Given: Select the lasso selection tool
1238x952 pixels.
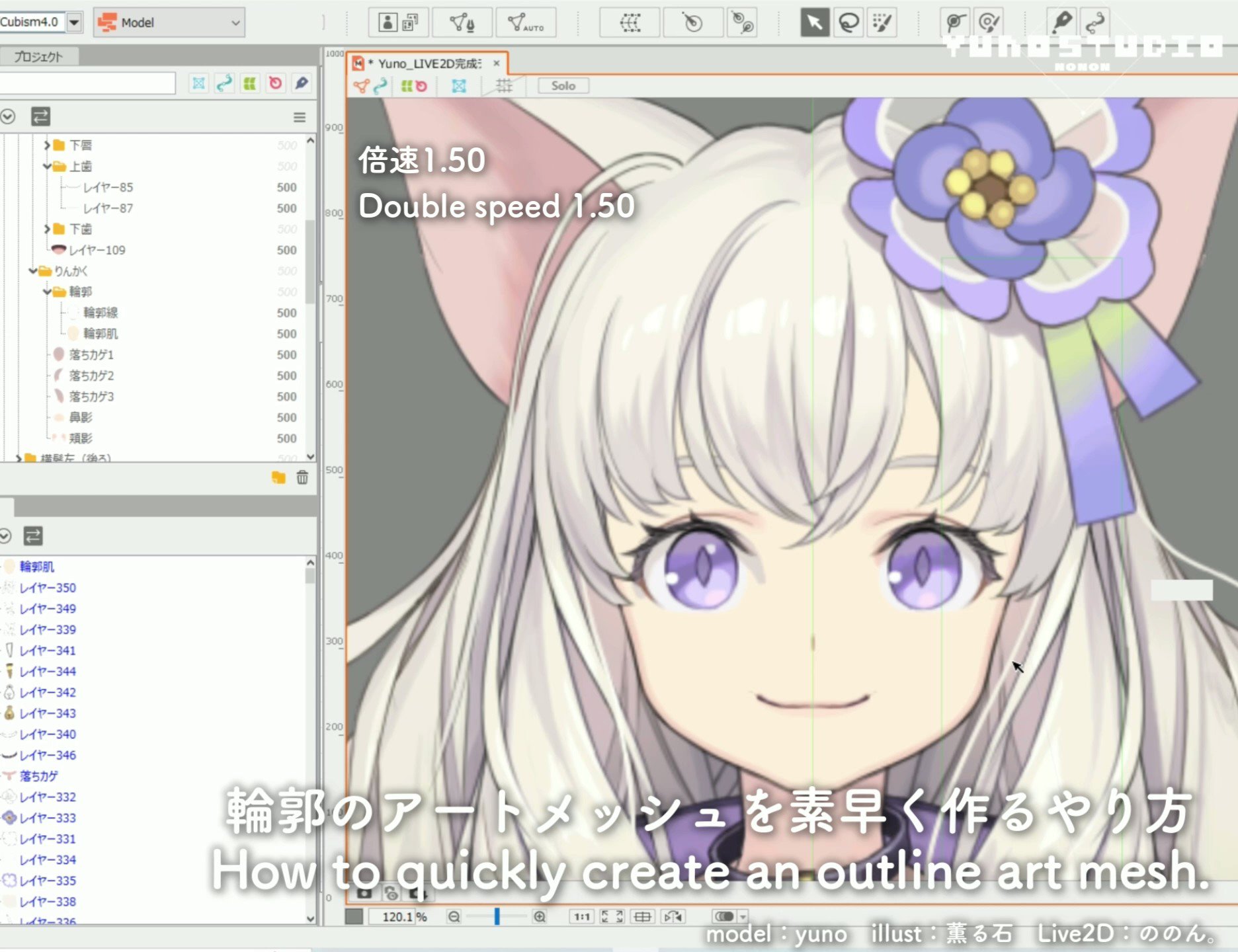Looking at the screenshot, I should [x=848, y=23].
